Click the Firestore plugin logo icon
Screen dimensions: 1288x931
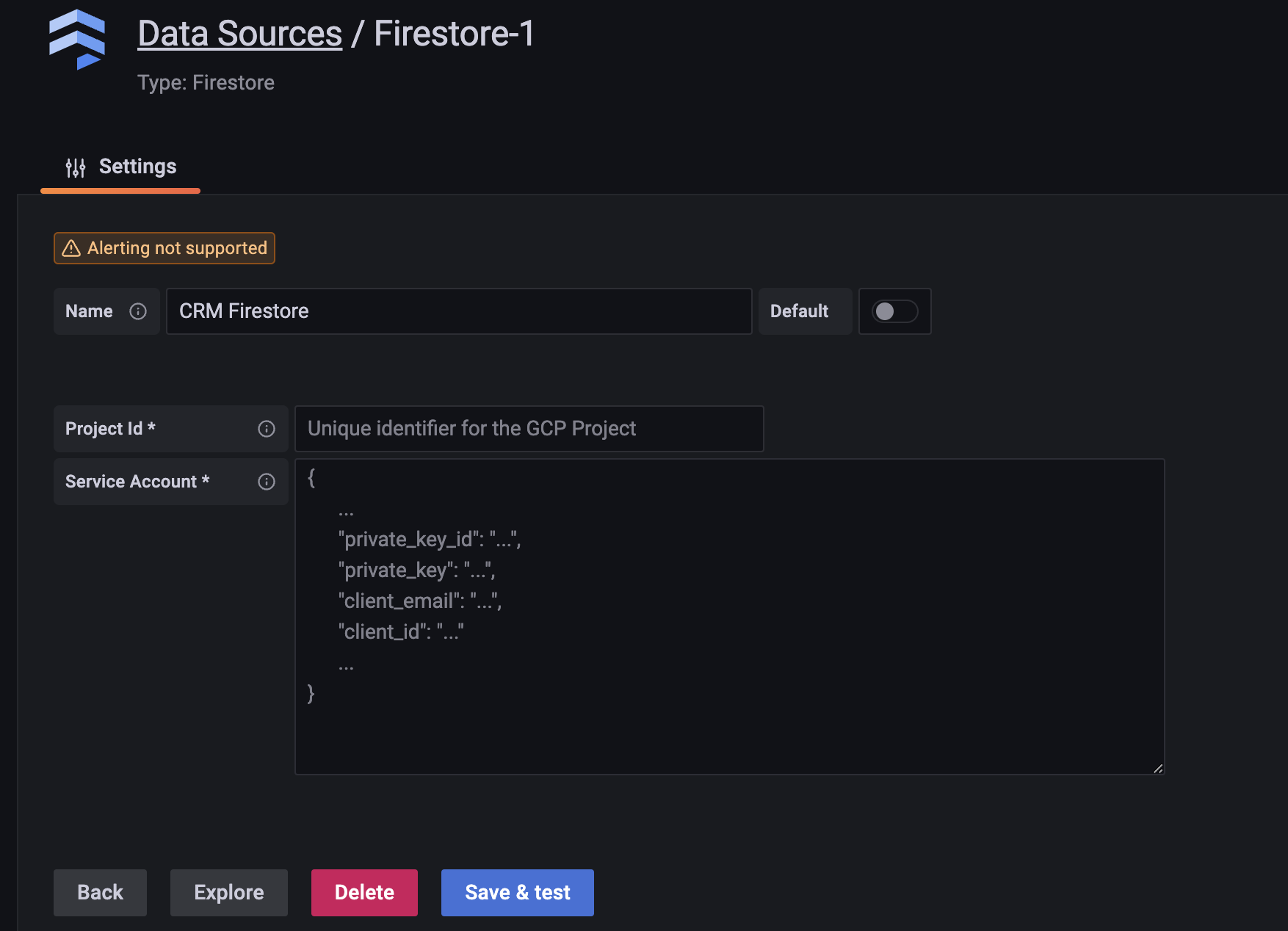pyautogui.click(x=77, y=40)
